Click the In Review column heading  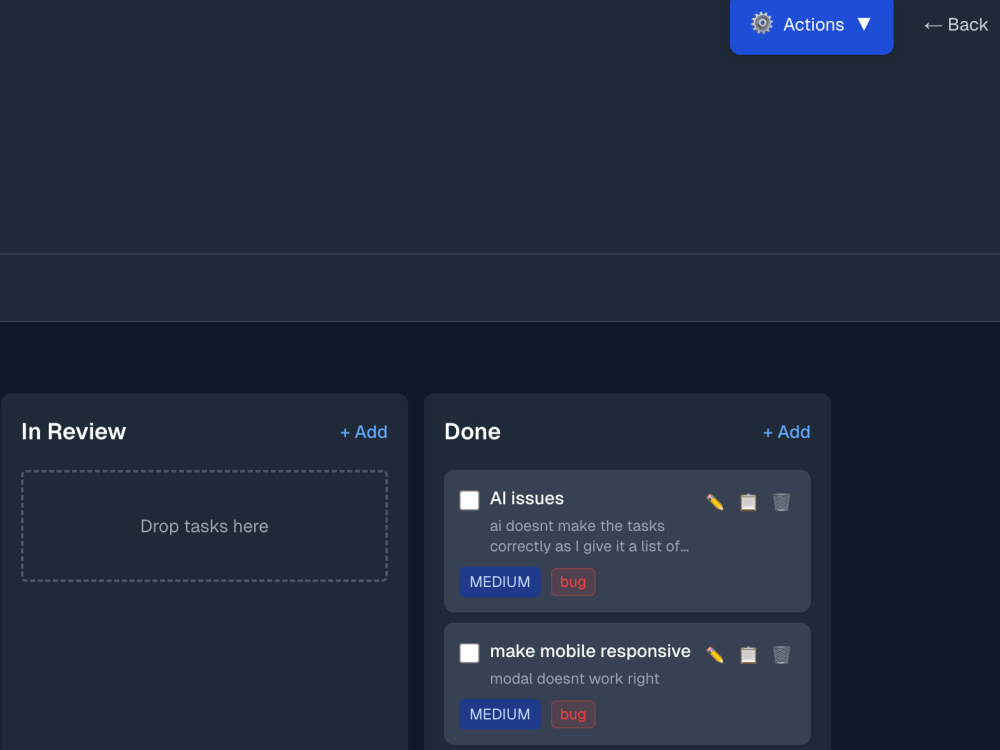point(74,432)
